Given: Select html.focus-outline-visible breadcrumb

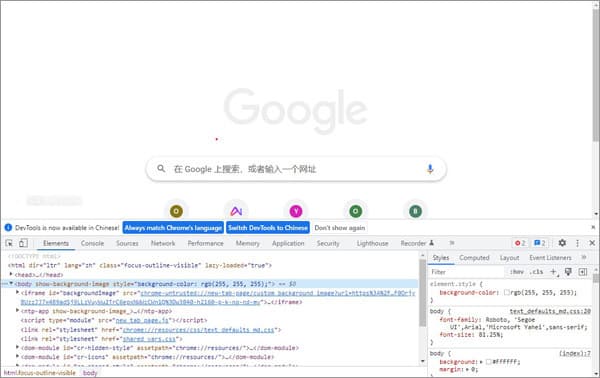Looking at the screenshot, I should pyautogui.click(x=40, y=373).
